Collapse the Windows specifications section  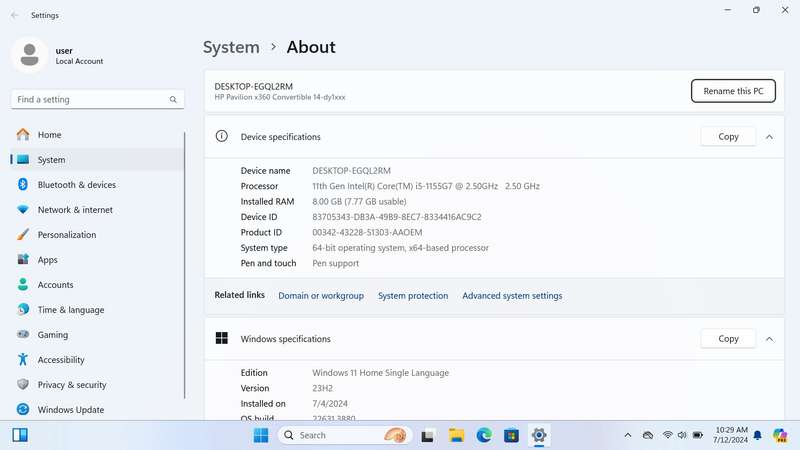[769, 339]
